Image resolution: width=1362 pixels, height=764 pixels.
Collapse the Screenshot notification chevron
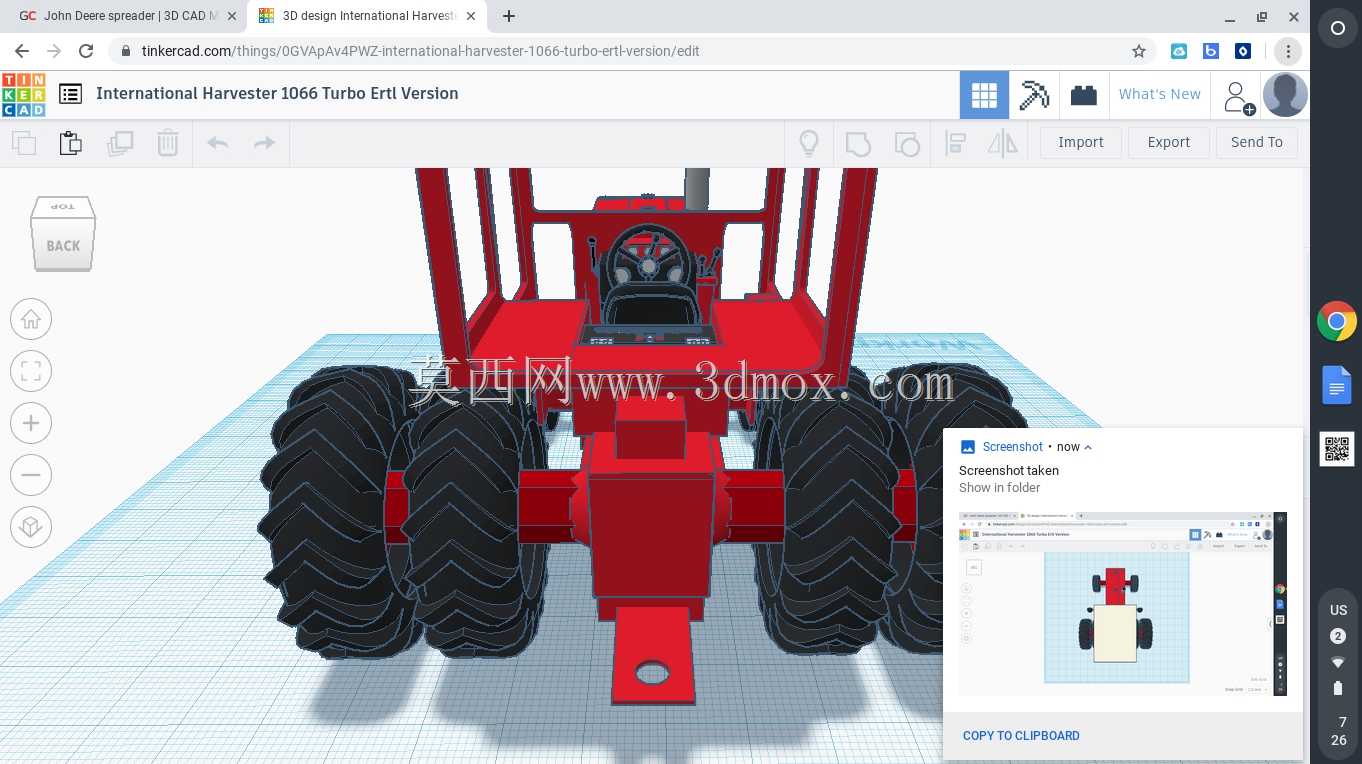(x=1088, y=447)
